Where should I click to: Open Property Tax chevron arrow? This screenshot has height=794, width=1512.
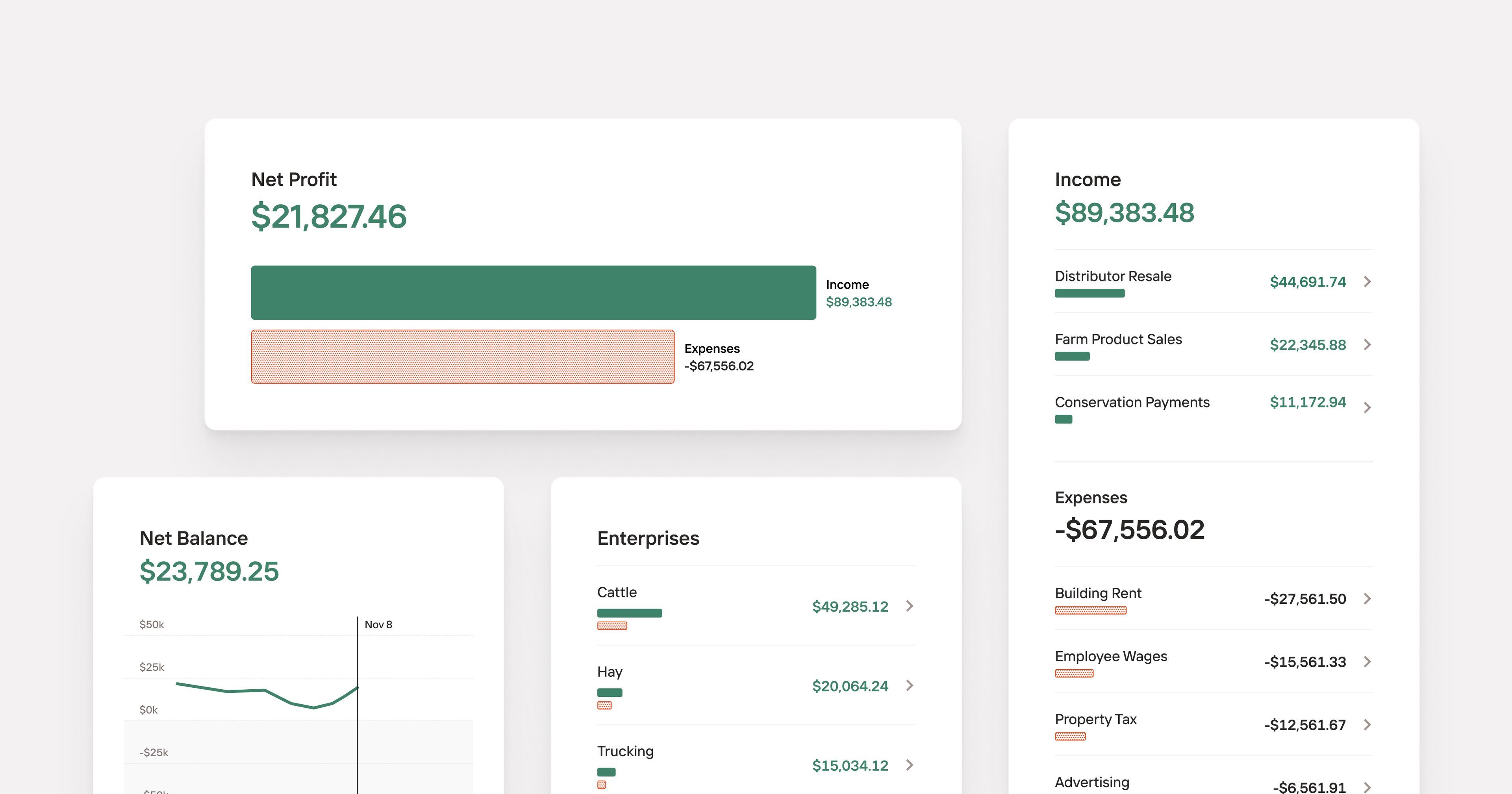click(1367, 725)
